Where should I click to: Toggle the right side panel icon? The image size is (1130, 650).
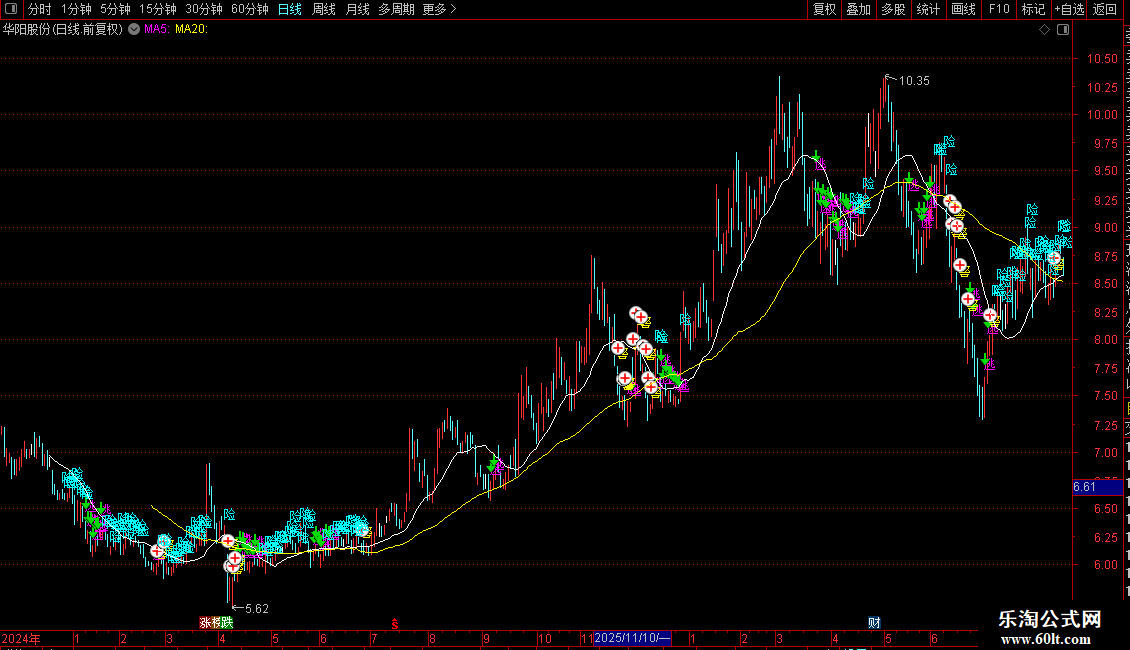click(x=1063, y=30)
